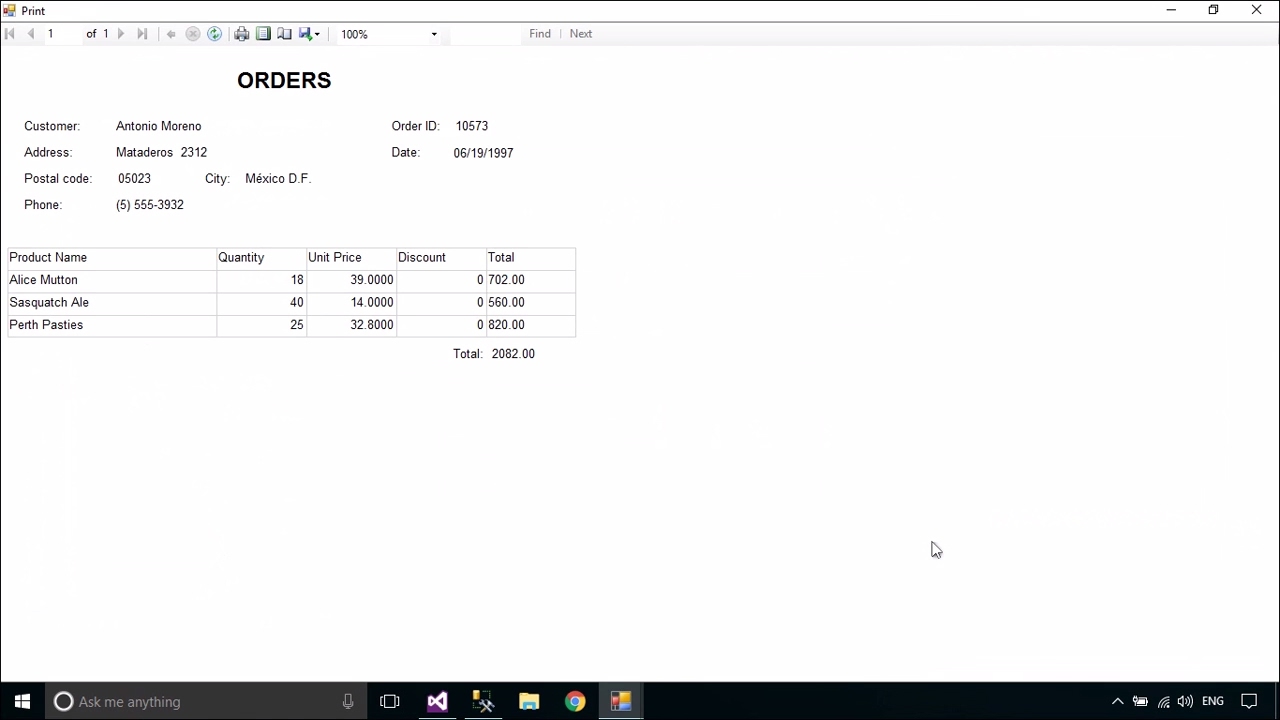Click address Mataderos 2312
The image size is (1280, 720).
[x=162, y=152]
